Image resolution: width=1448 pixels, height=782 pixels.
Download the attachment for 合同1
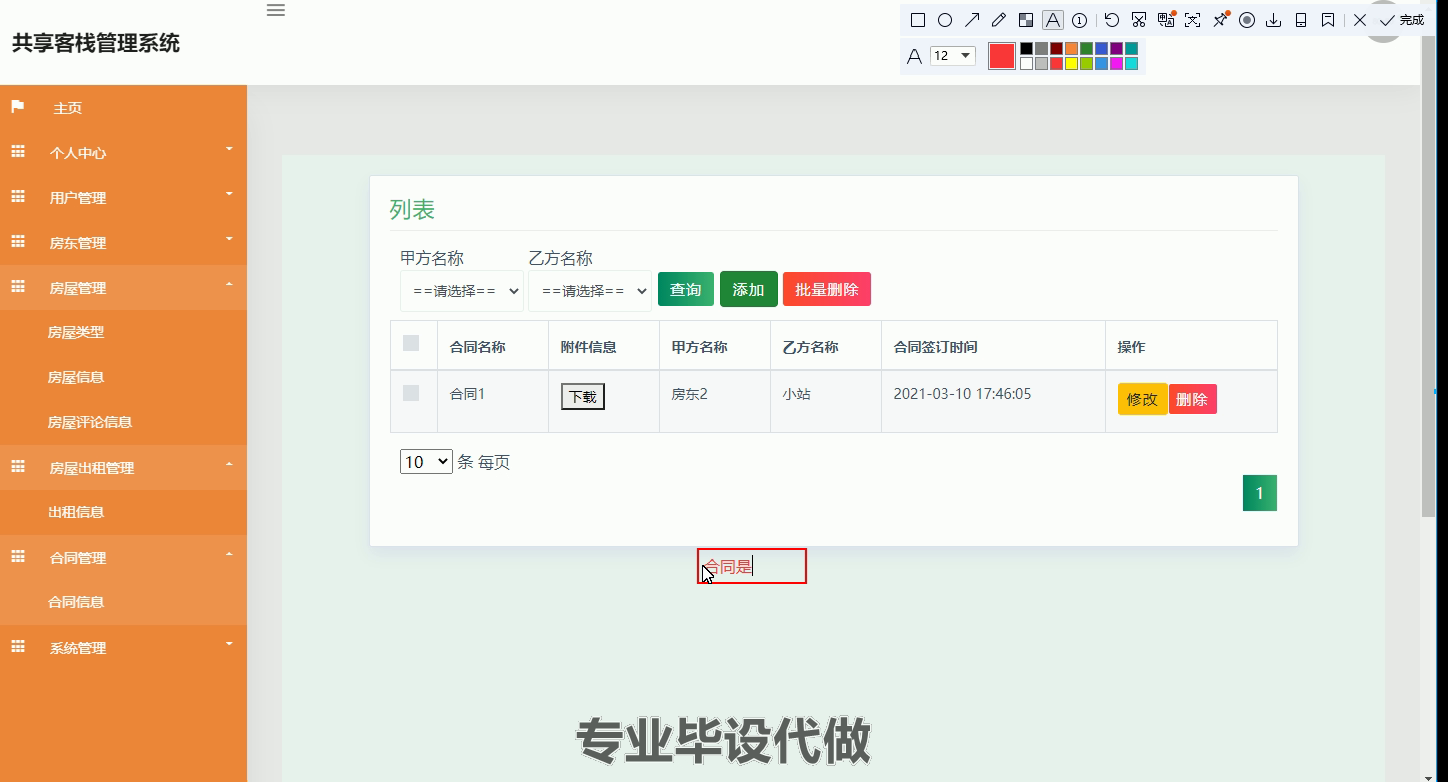[582, 397]
